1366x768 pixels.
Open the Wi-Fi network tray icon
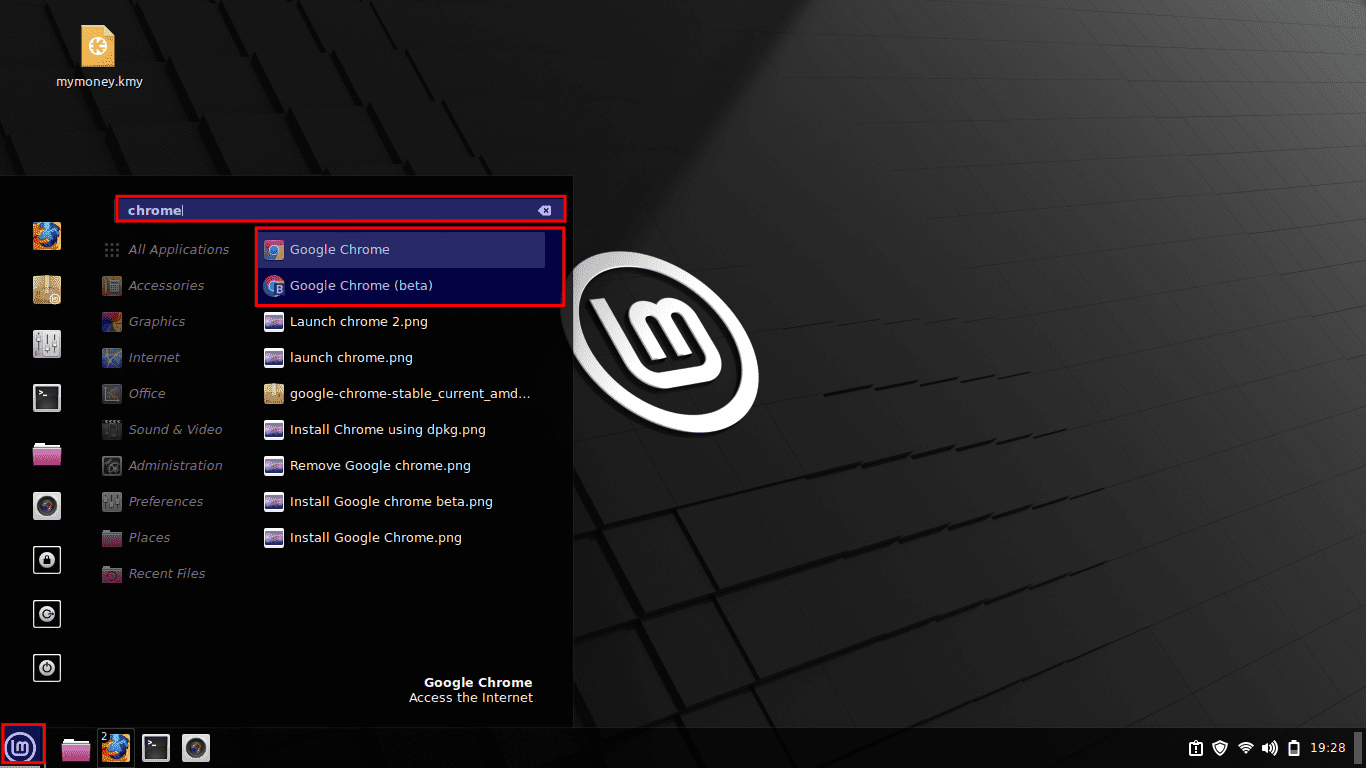click(1246, 748)
